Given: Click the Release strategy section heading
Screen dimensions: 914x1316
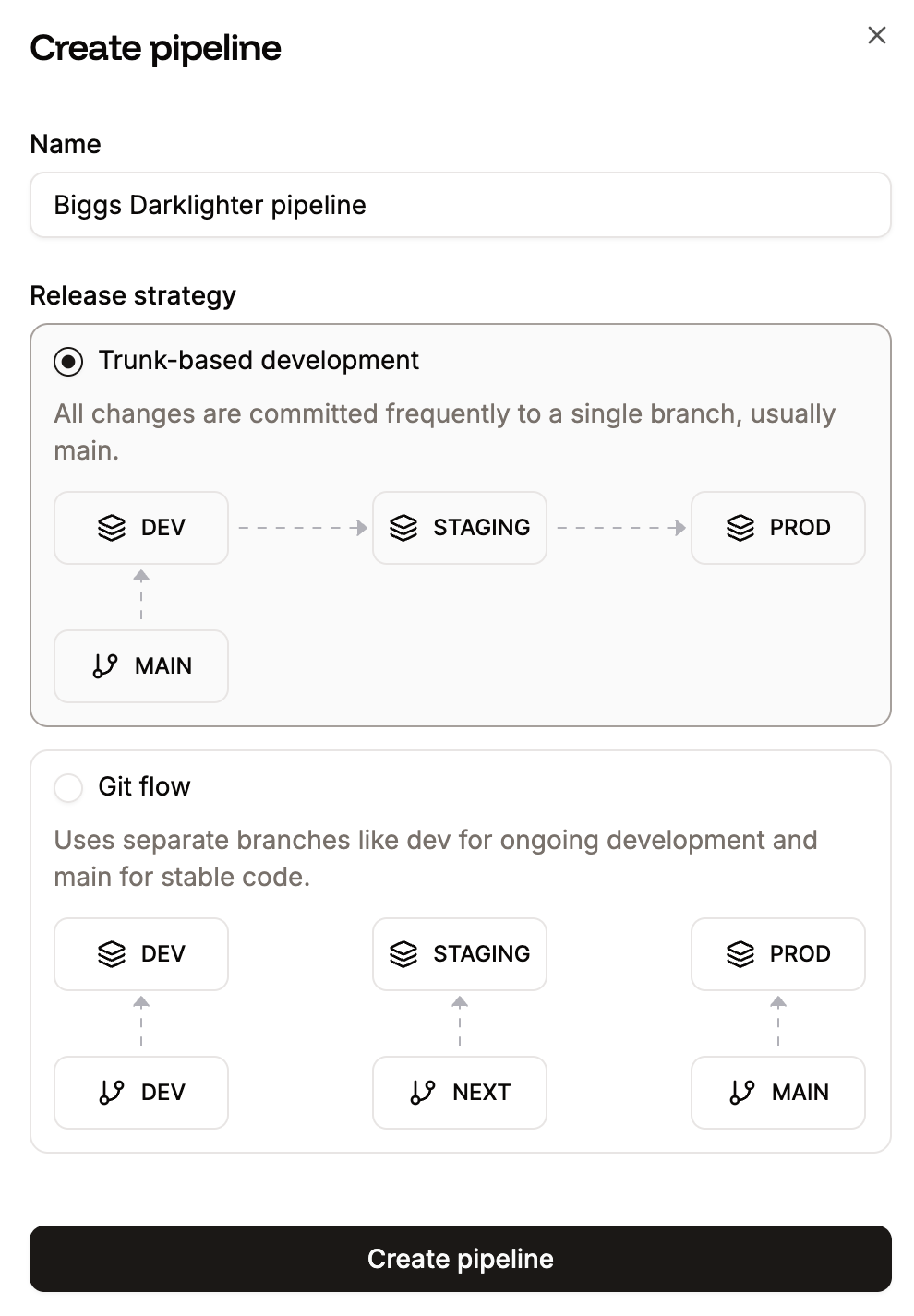Looking at the screenshot, I should 133,295.
